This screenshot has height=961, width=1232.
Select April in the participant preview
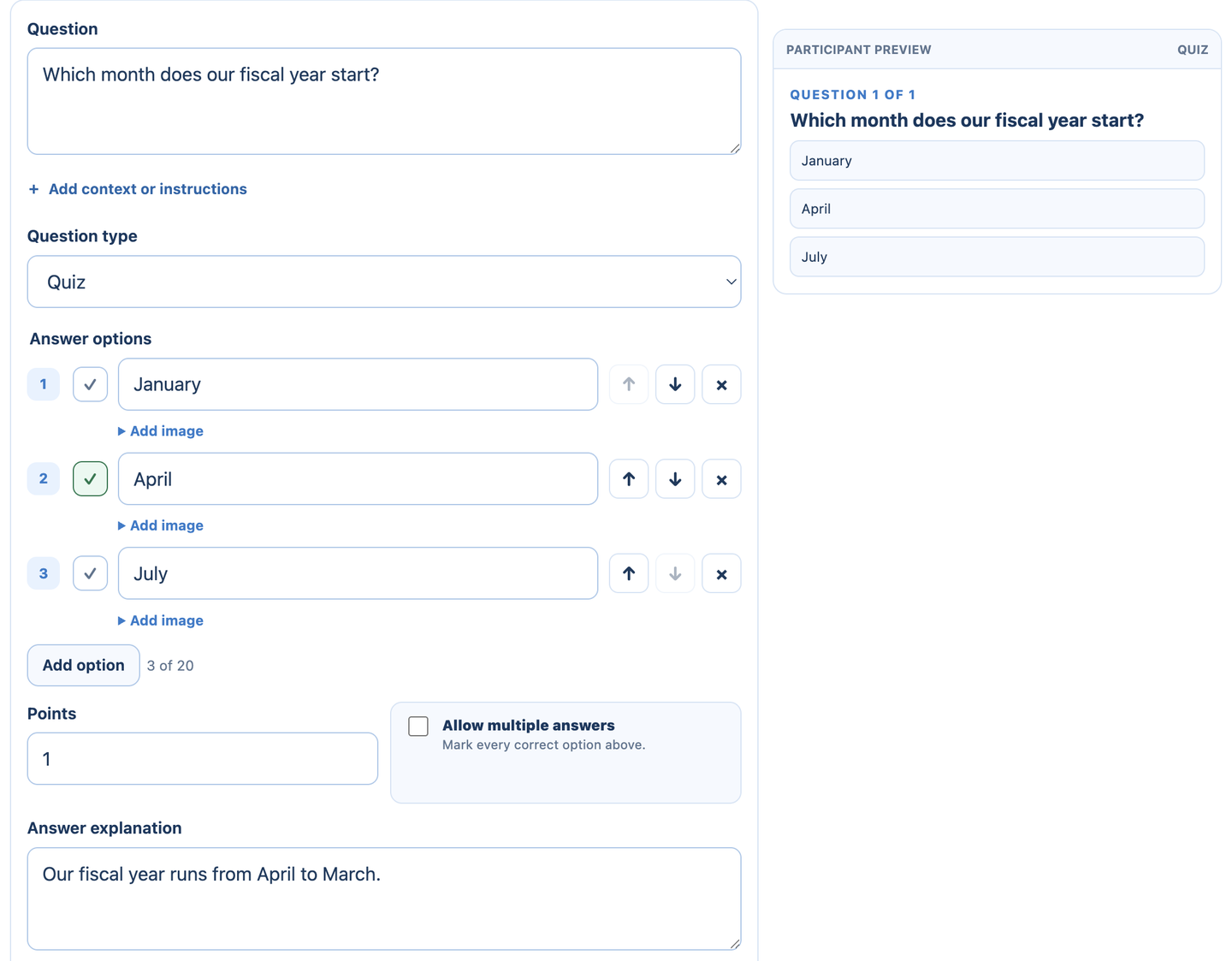(x=997, y=209)
